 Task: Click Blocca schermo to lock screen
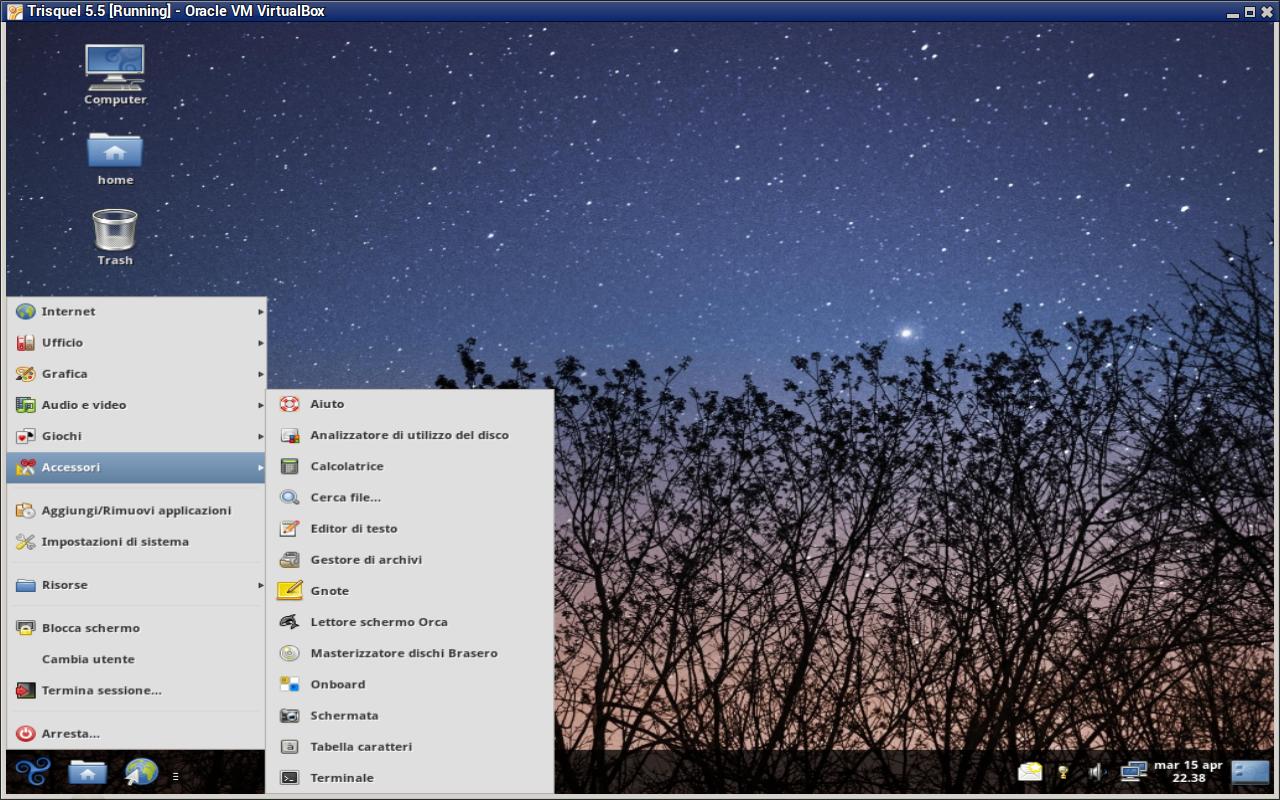coord(90,628)
